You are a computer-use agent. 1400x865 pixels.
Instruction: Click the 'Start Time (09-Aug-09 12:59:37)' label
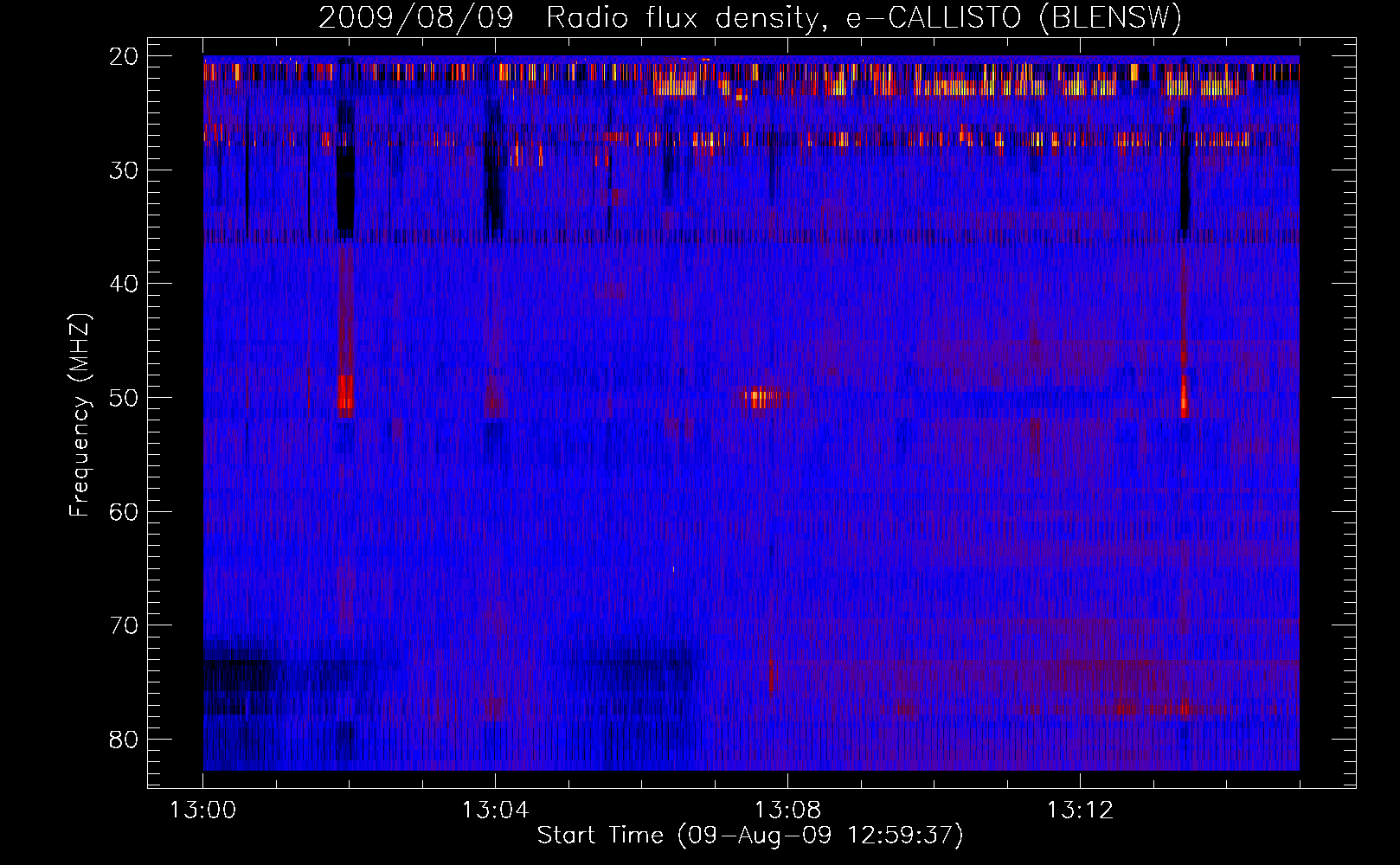pos(750,836)
